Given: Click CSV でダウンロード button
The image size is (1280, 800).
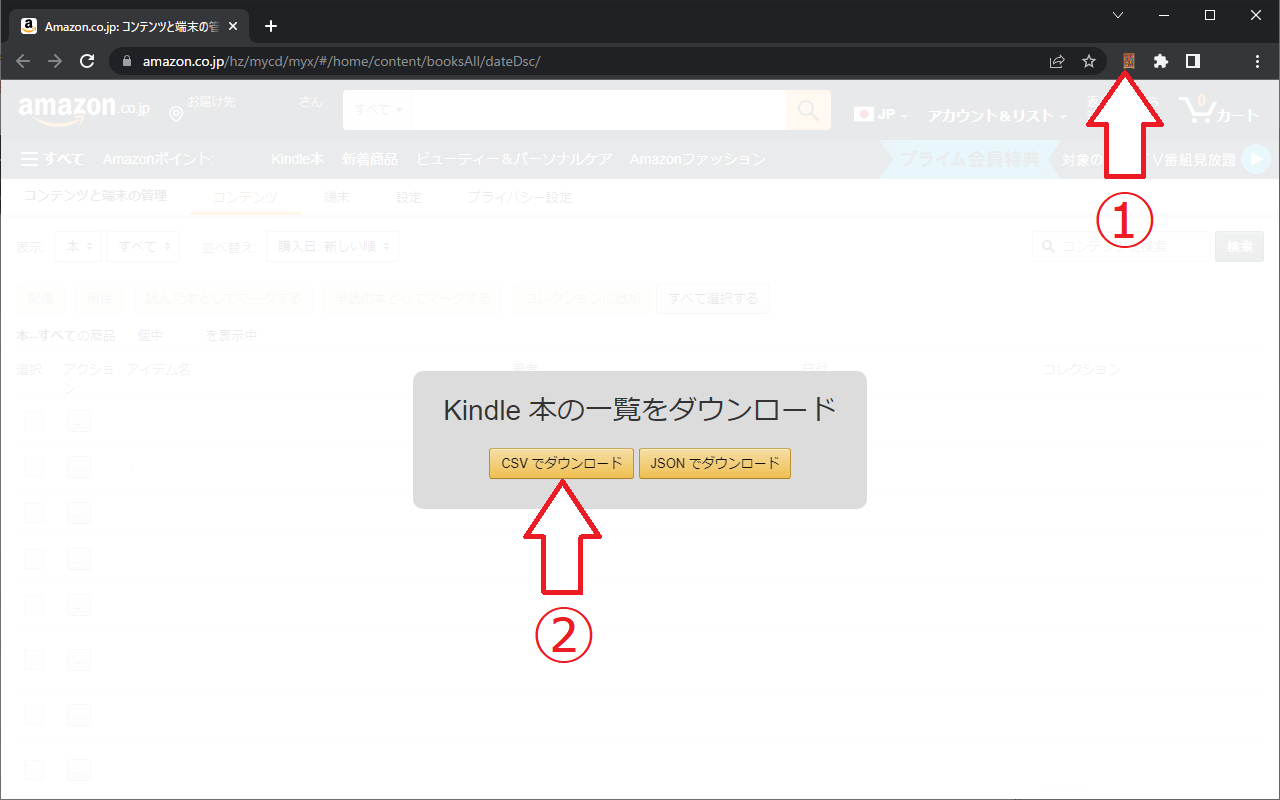Looking at the screenshot, I should pyautogui.click(x=561, y=463).
